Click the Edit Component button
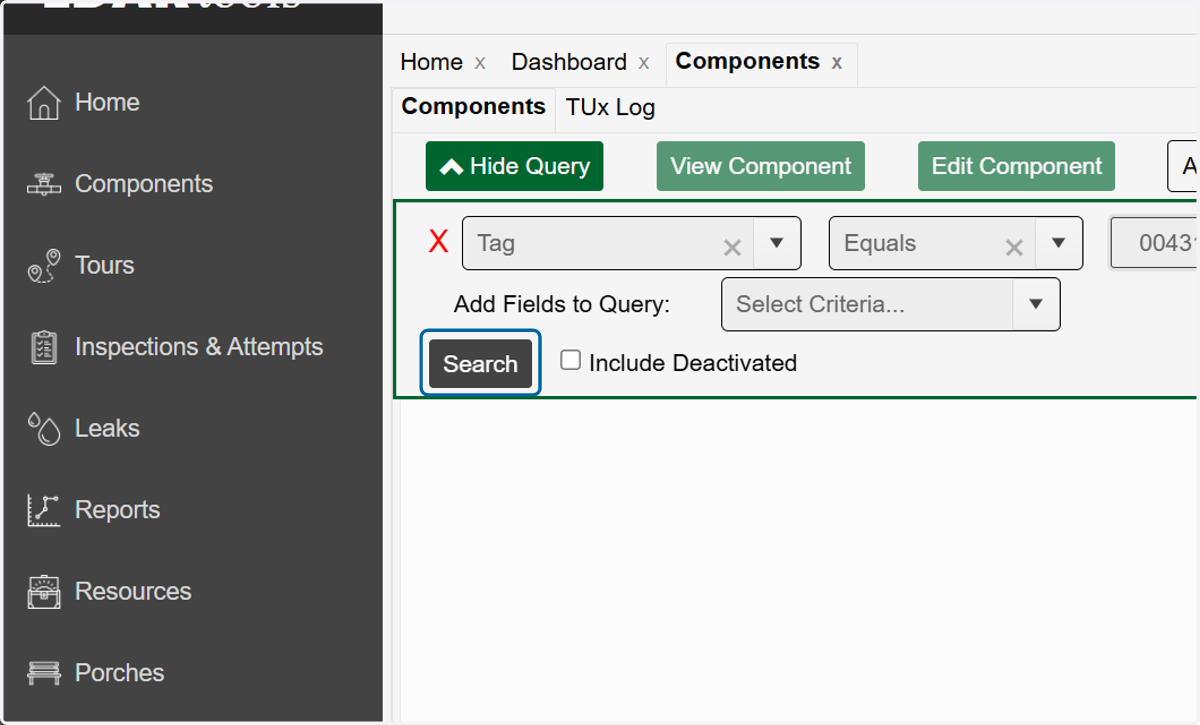Image resolution: width=1200 pixels, height=725 pixels. 1017,166
